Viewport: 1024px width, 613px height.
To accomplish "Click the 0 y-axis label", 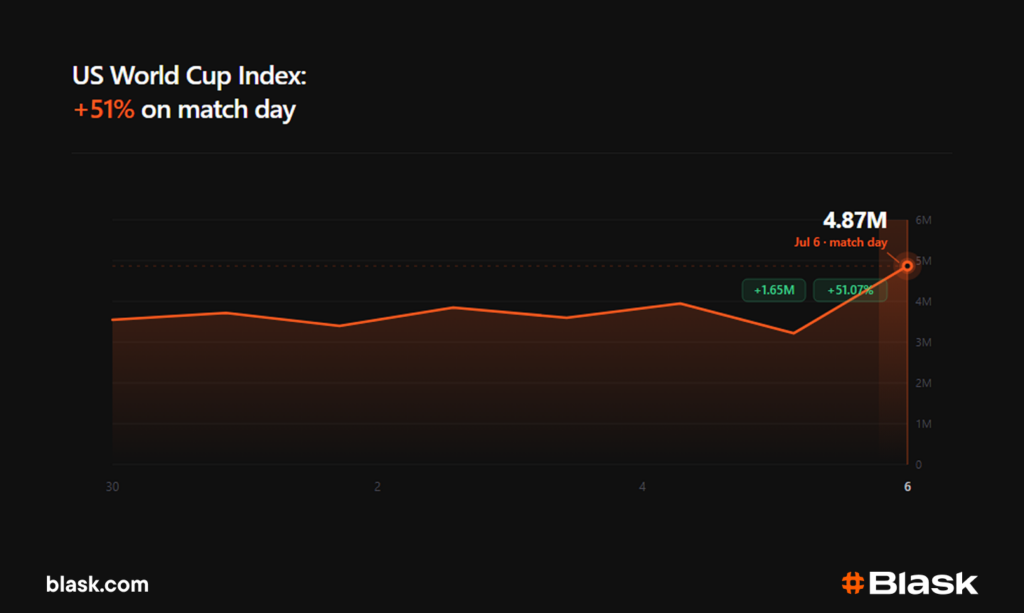I will coord(919,465).
